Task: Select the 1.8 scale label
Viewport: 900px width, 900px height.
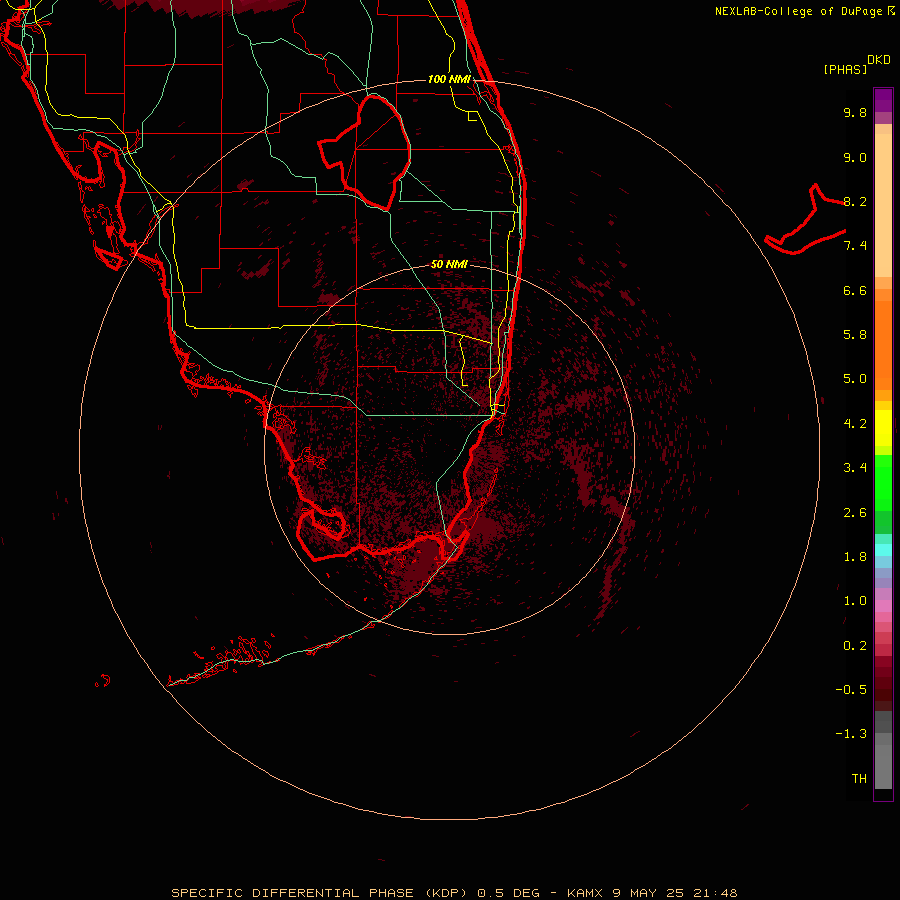Action: (855, 557)
